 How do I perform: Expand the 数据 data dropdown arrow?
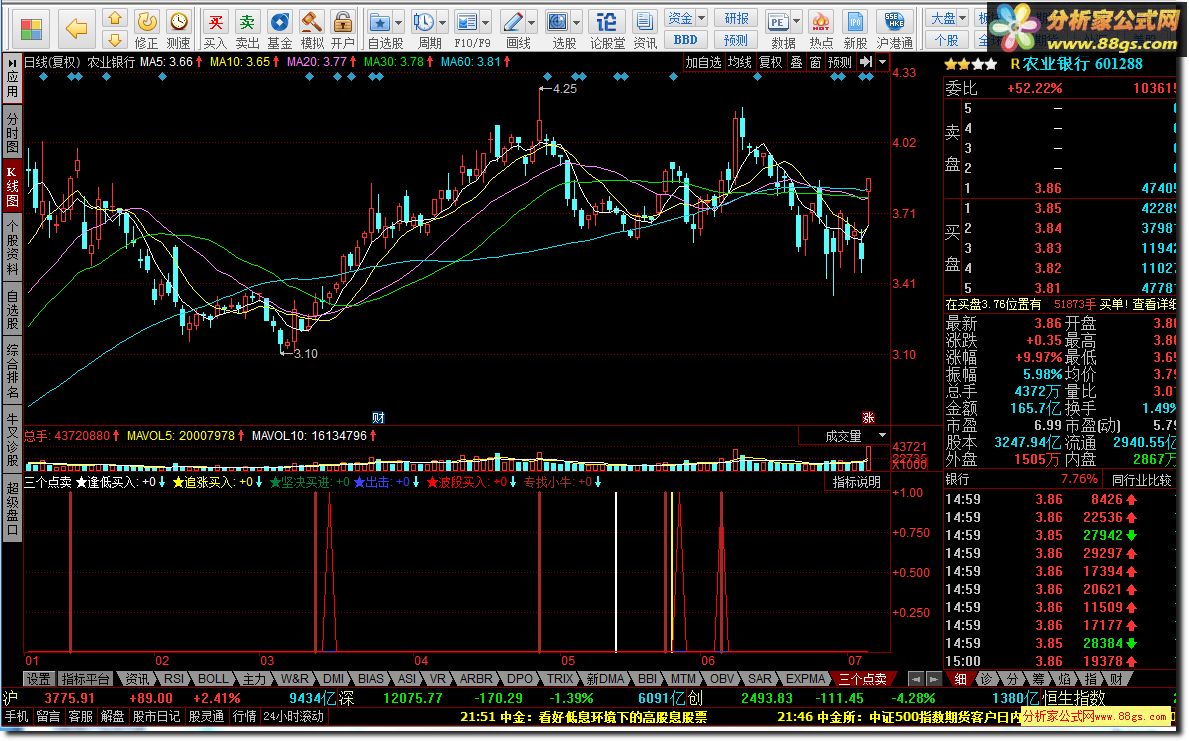pos(796,23)
